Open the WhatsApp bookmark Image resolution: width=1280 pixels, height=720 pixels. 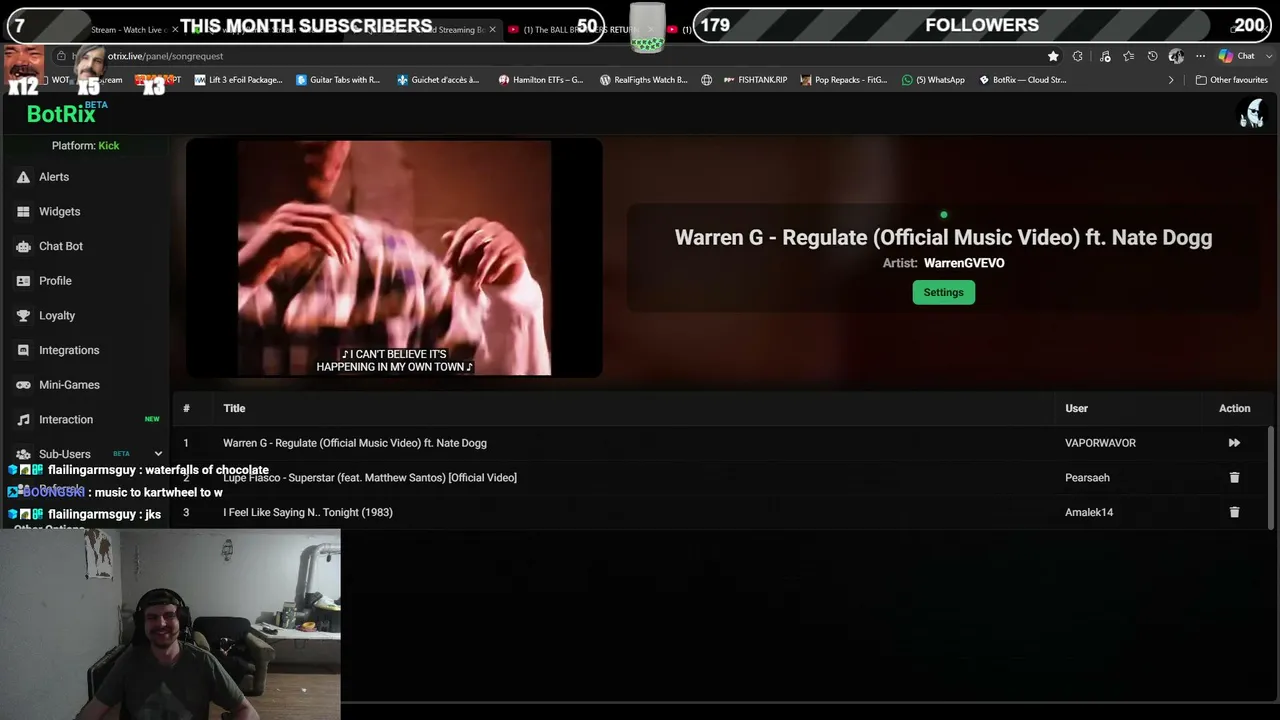(x=933, y=80)
